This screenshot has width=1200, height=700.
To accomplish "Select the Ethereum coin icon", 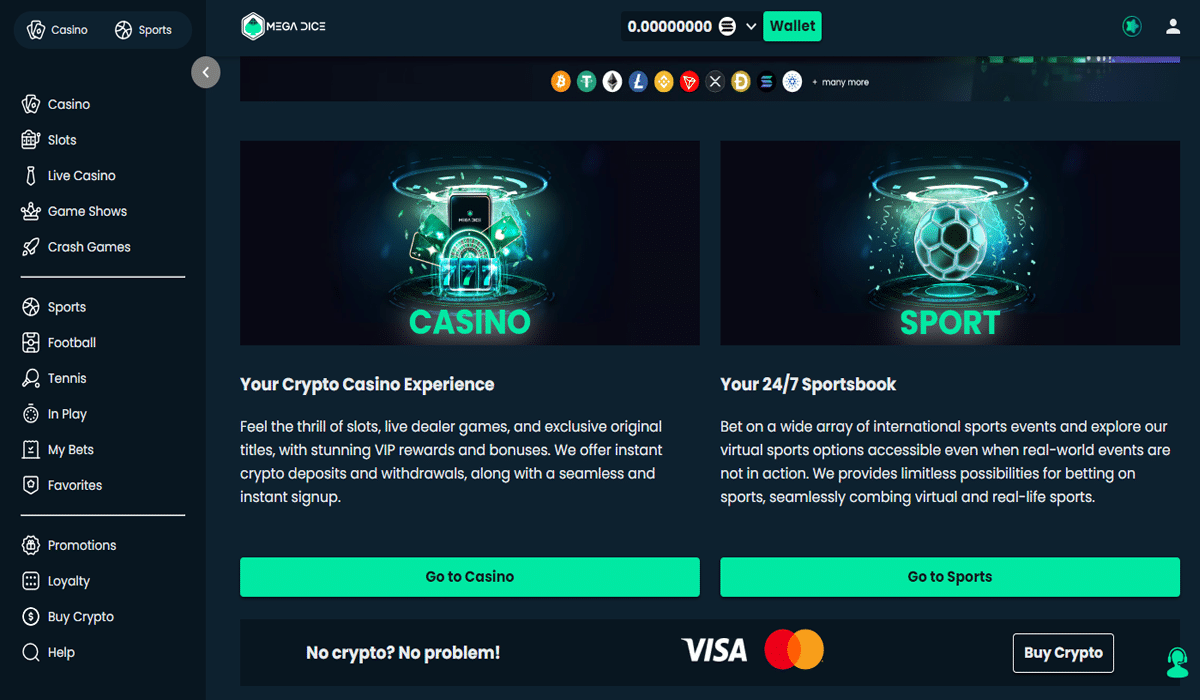I will pyautogui.click(x=612, y=82).
